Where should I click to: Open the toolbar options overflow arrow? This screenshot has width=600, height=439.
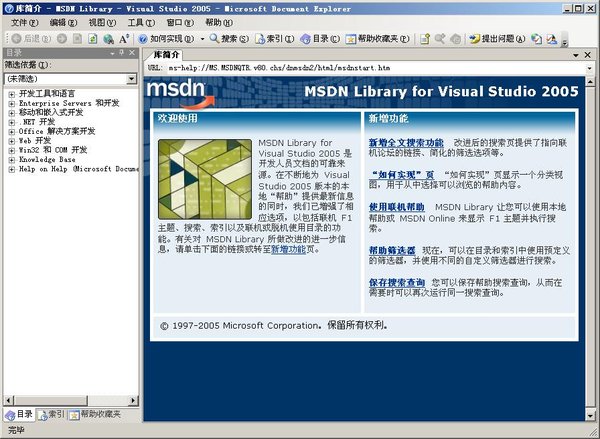point(564,40)
